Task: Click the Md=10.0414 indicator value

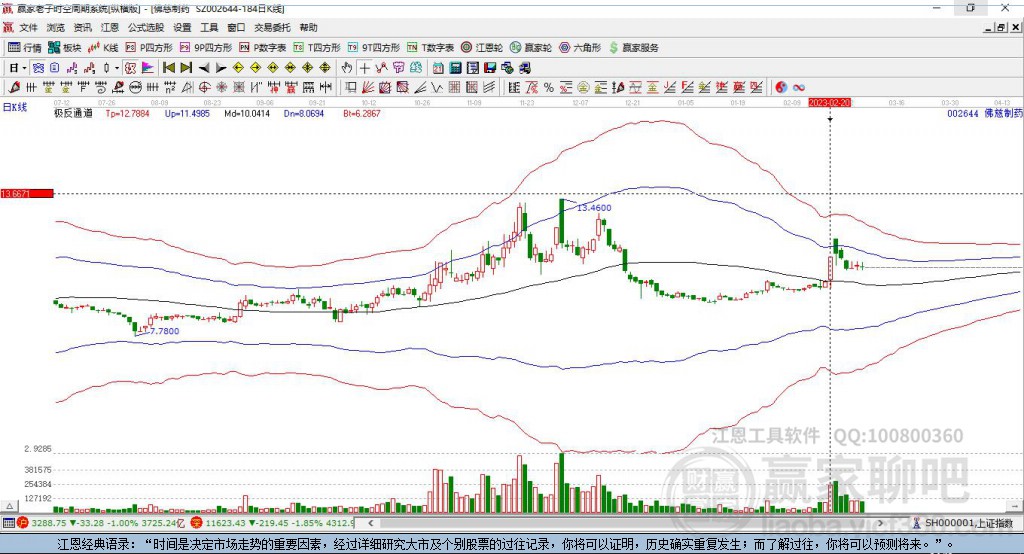Action: click(x=247, y=113)
